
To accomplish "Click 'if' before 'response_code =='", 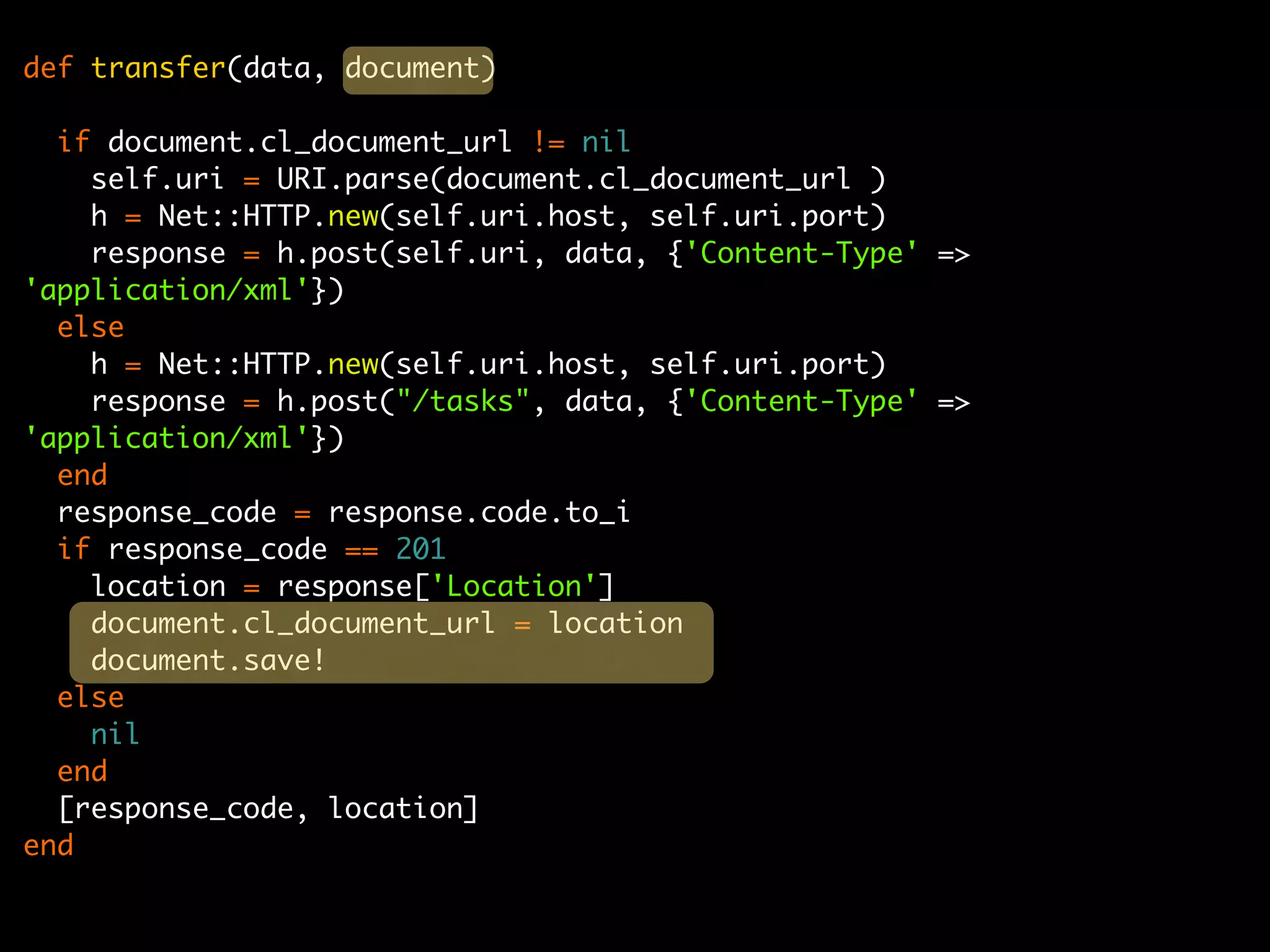I will pyautogui.click(x=73, y=549).
